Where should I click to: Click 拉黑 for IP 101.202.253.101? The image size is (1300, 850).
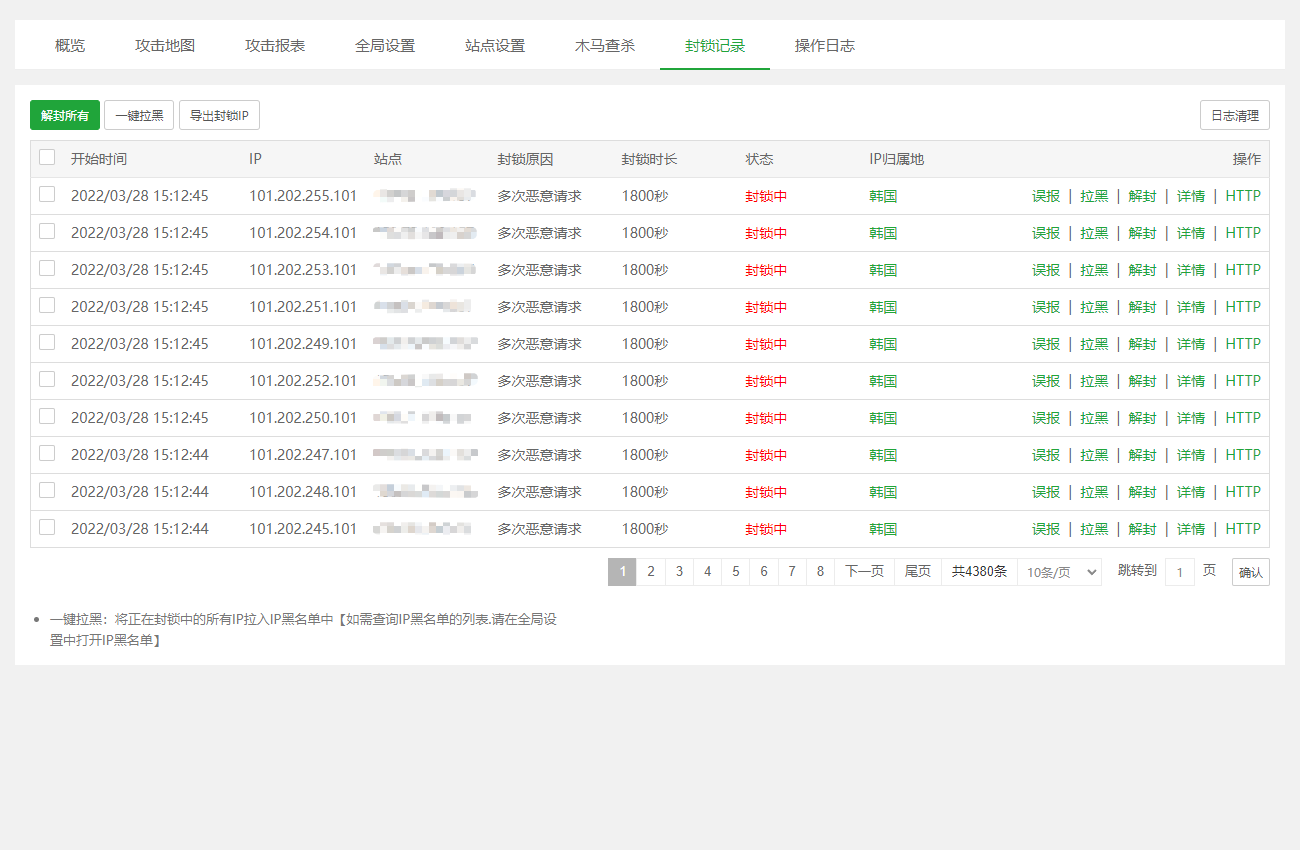coord(1094,270)
